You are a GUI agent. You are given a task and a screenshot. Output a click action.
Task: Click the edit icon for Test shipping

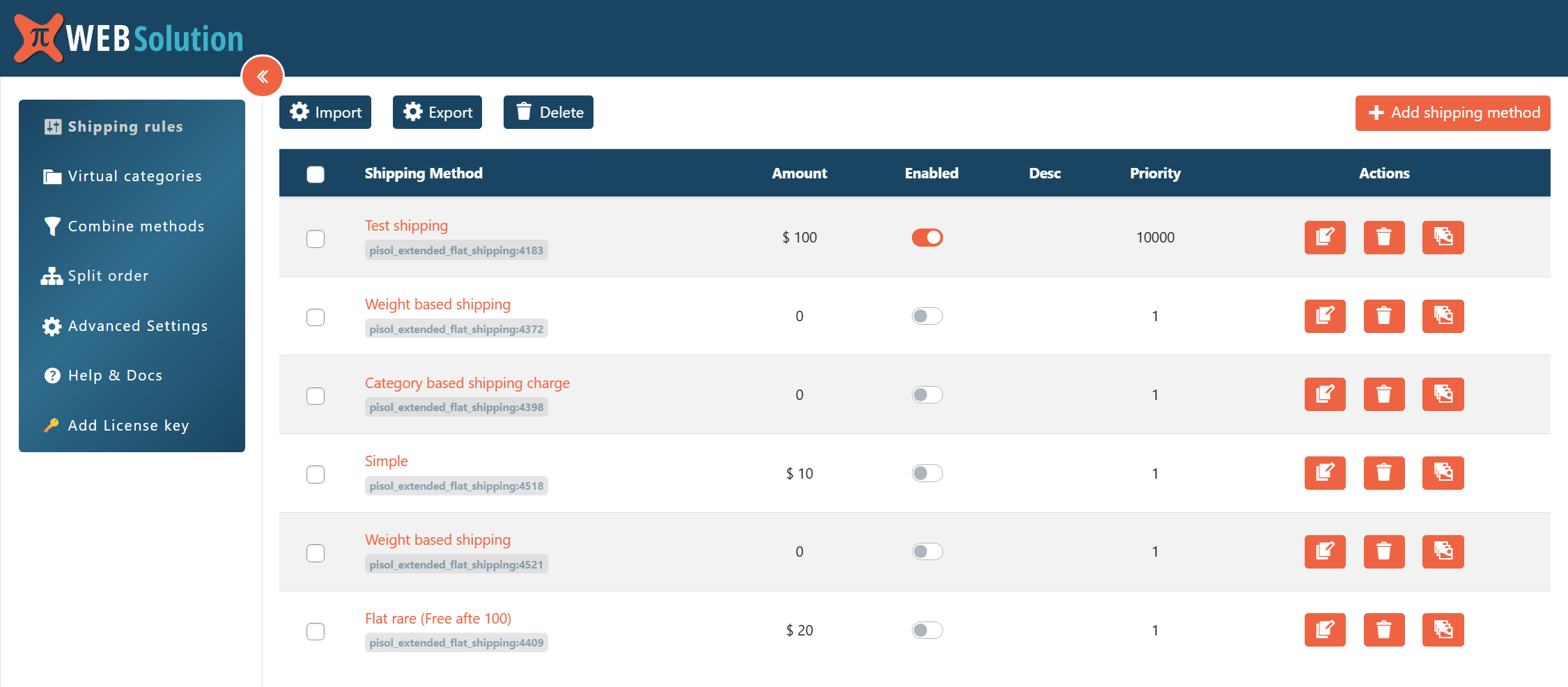point(1324,238)
